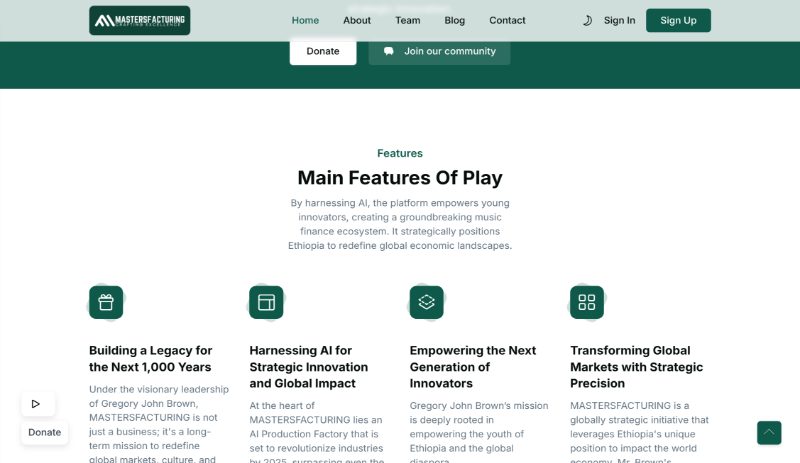800x463 pixels.
Task: Click 'Building a Legacy for the Next 1,000 Years'
Action: coord(151,359)
